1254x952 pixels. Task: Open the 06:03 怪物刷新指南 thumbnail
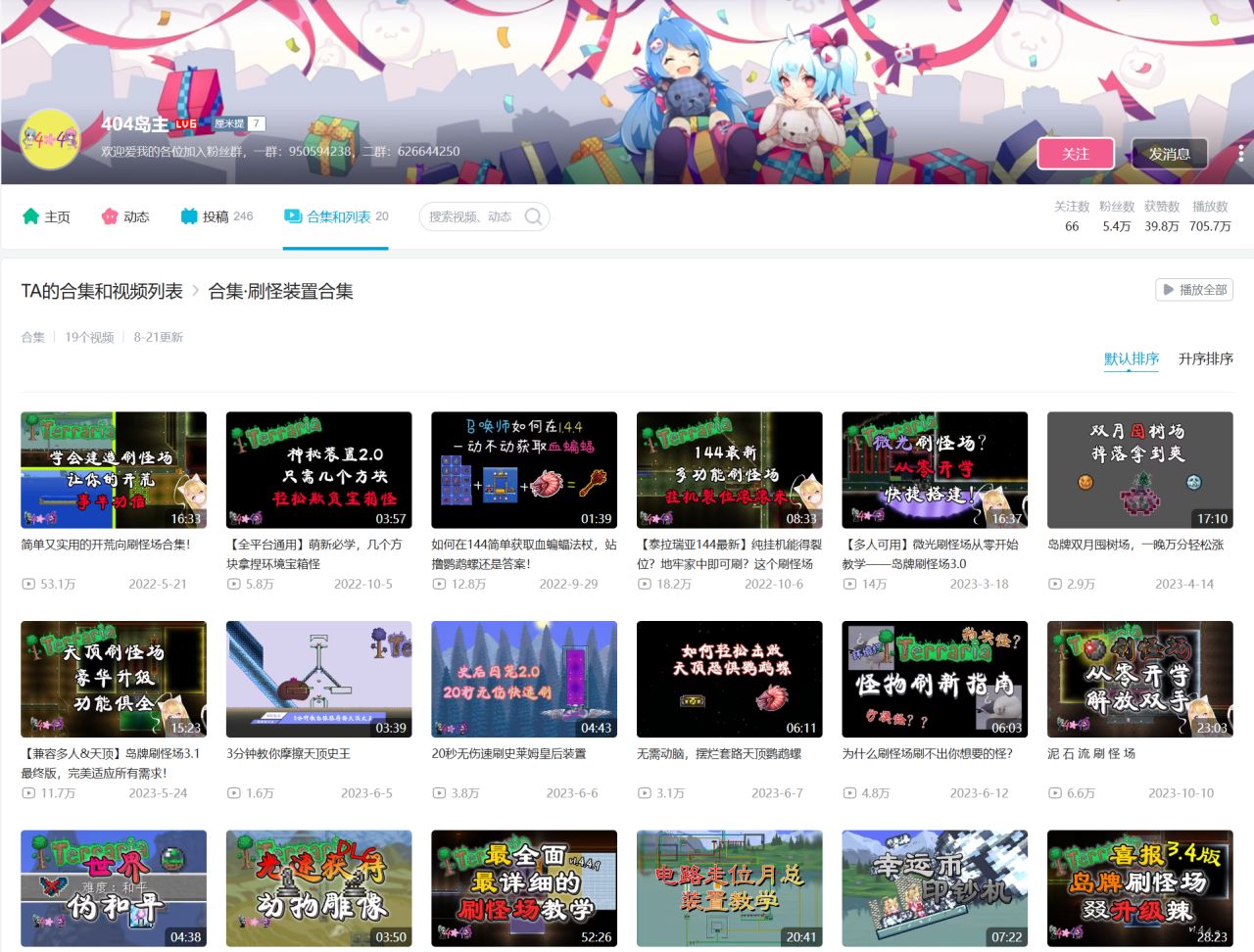coord(935,679)
